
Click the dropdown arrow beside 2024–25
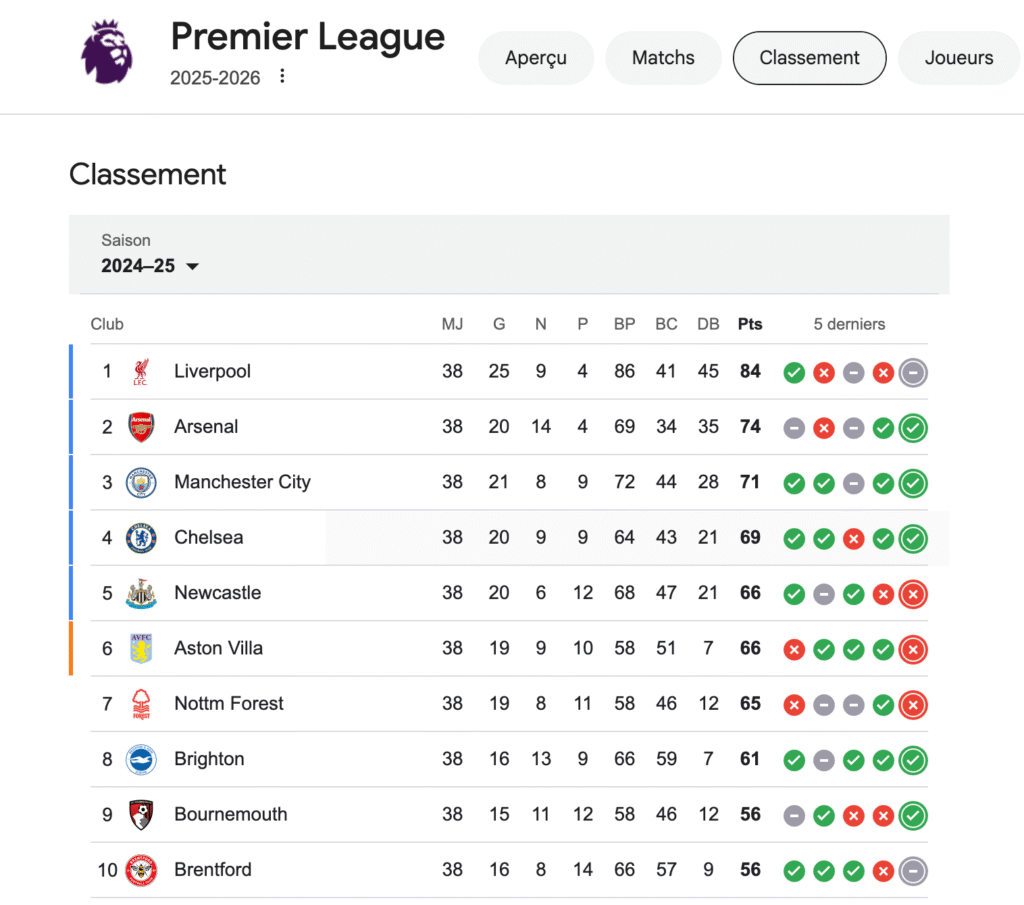[x=193, y=266]
